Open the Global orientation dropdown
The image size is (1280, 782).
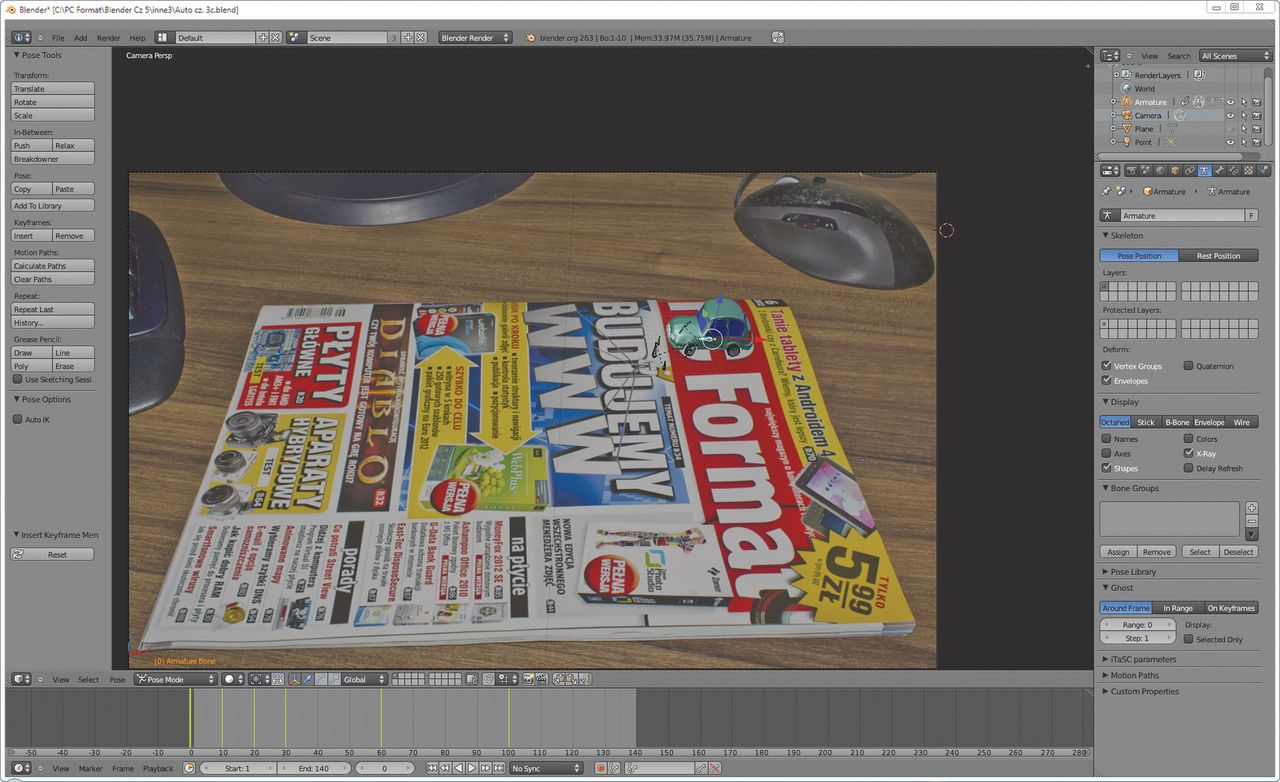[363, 679]
